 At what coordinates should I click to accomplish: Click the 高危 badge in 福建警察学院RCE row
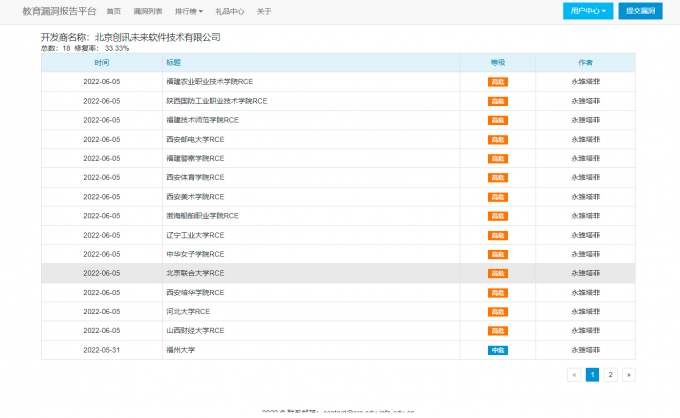pyautogui.click(x=497, y=159)
